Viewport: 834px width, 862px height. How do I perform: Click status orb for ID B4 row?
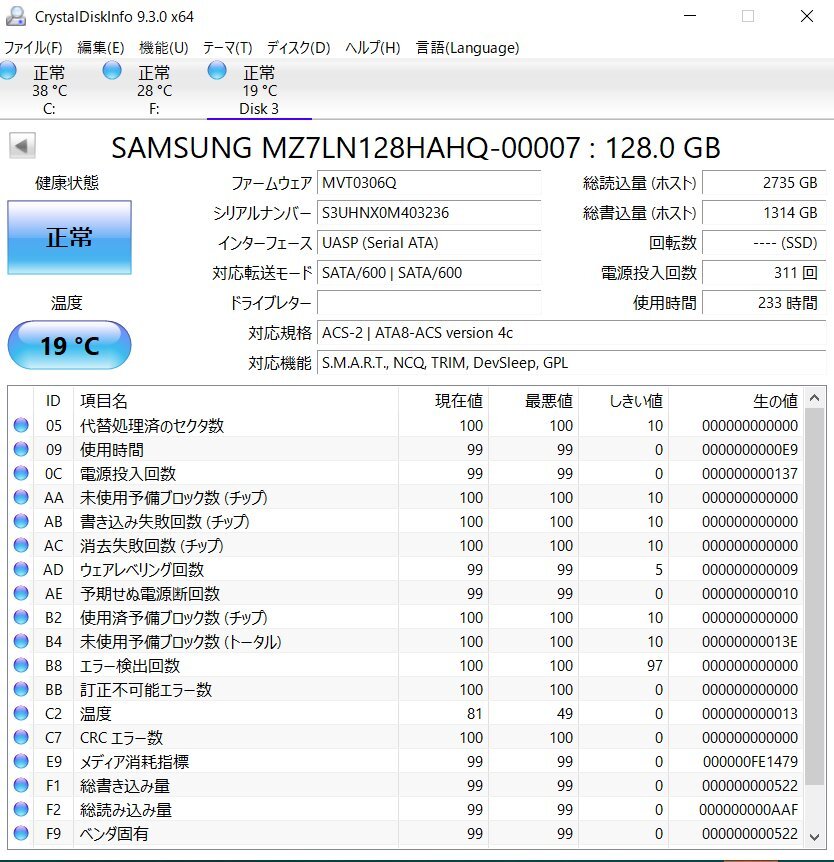point(21,641)
